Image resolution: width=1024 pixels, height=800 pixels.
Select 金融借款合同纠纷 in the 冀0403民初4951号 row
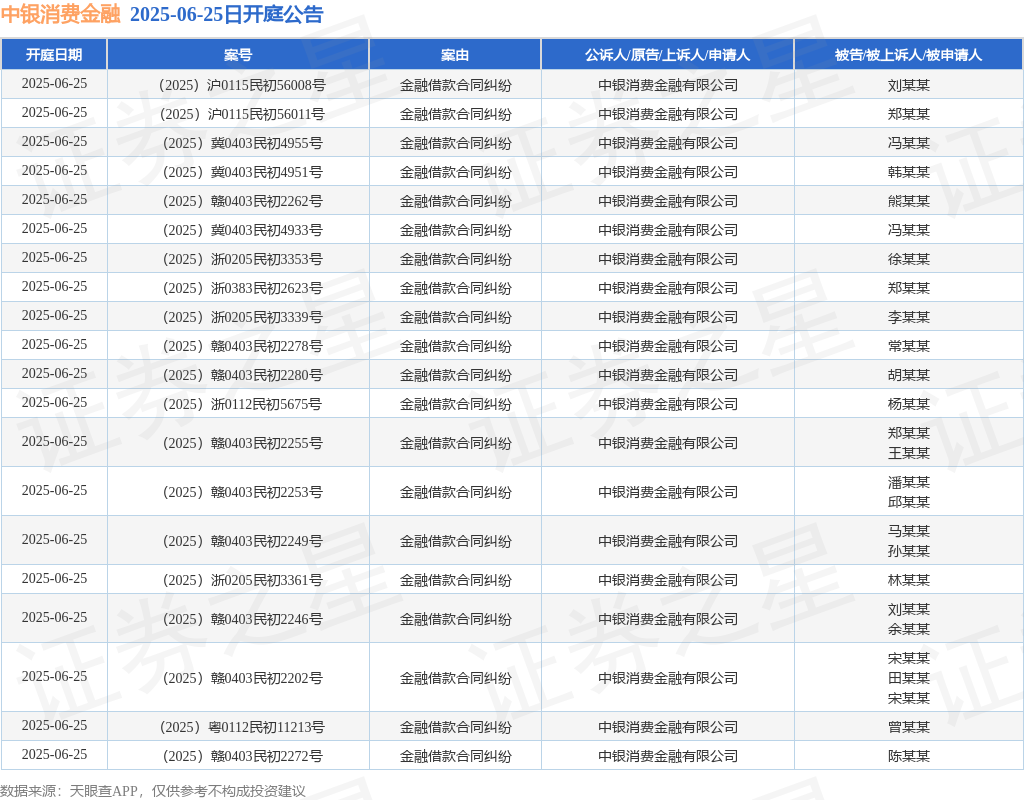tap(455, 172)
